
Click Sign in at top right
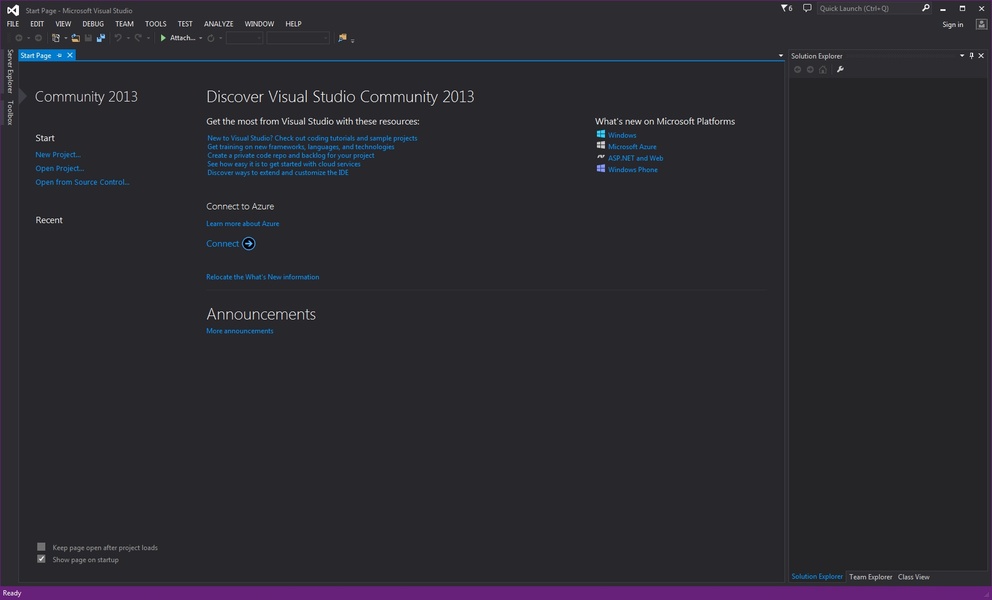pyautogui.click(x=953, y=24)
